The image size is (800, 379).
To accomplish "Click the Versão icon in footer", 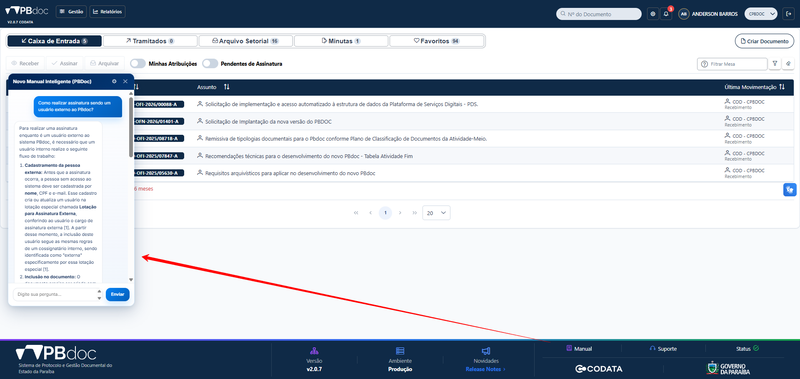I will click(x=314, y=350).
